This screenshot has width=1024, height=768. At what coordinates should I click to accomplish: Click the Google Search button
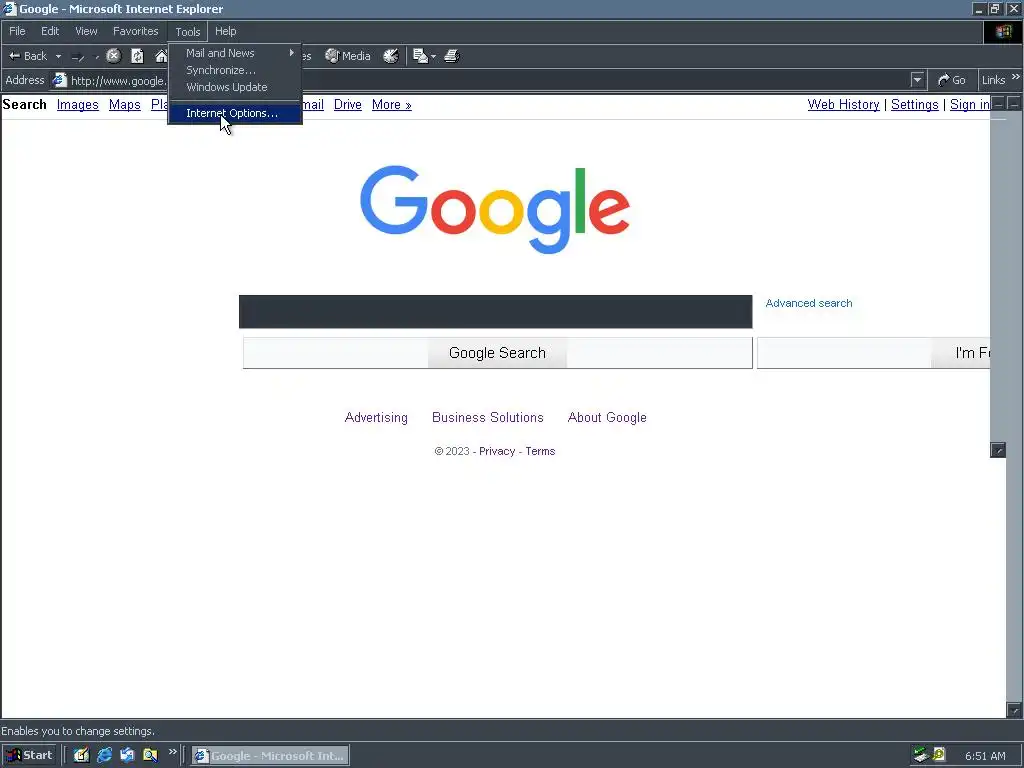tap(498, 353)
